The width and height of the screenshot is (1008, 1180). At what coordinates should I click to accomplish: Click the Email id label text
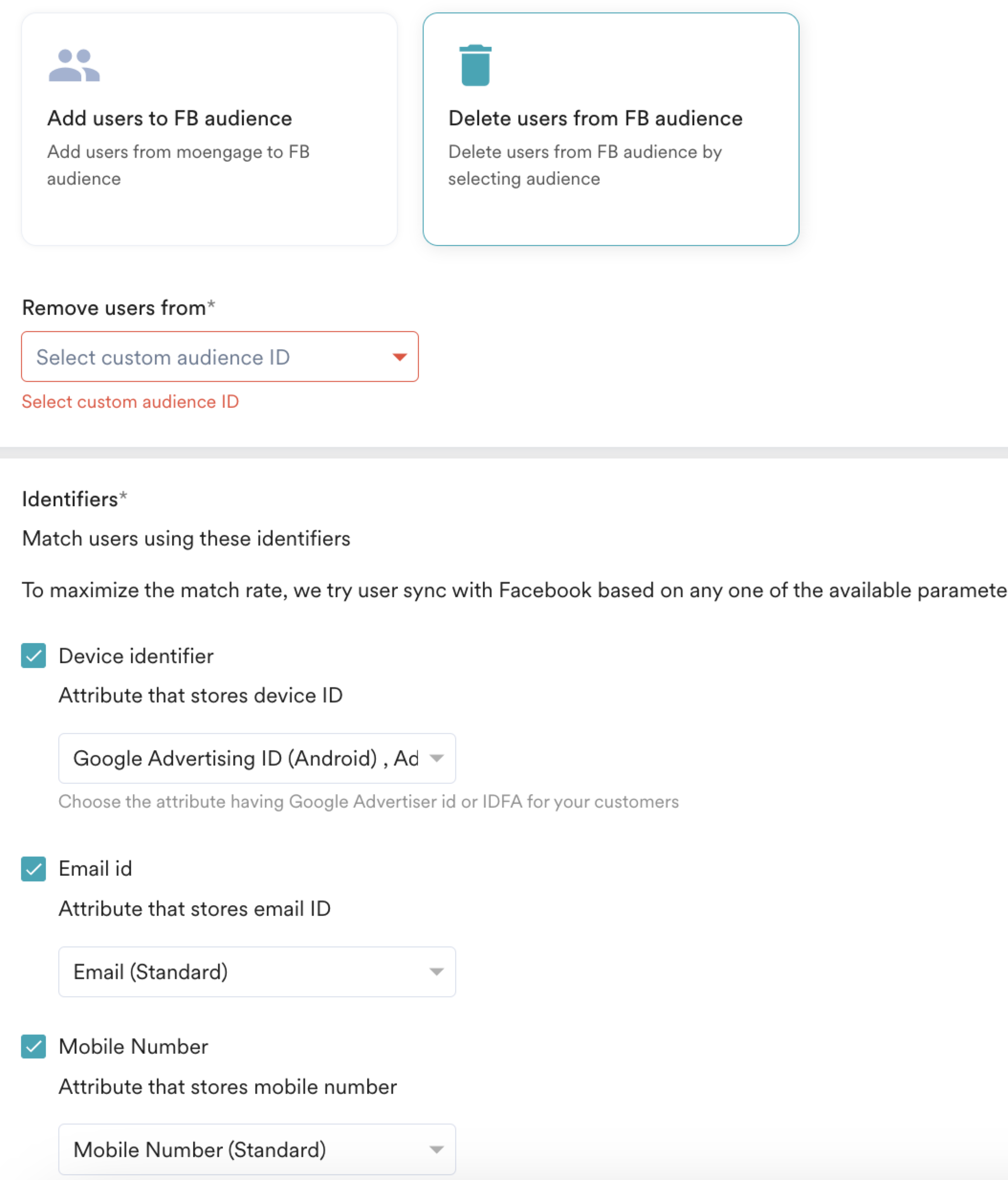pyautogui.click(x=95, y=869)
